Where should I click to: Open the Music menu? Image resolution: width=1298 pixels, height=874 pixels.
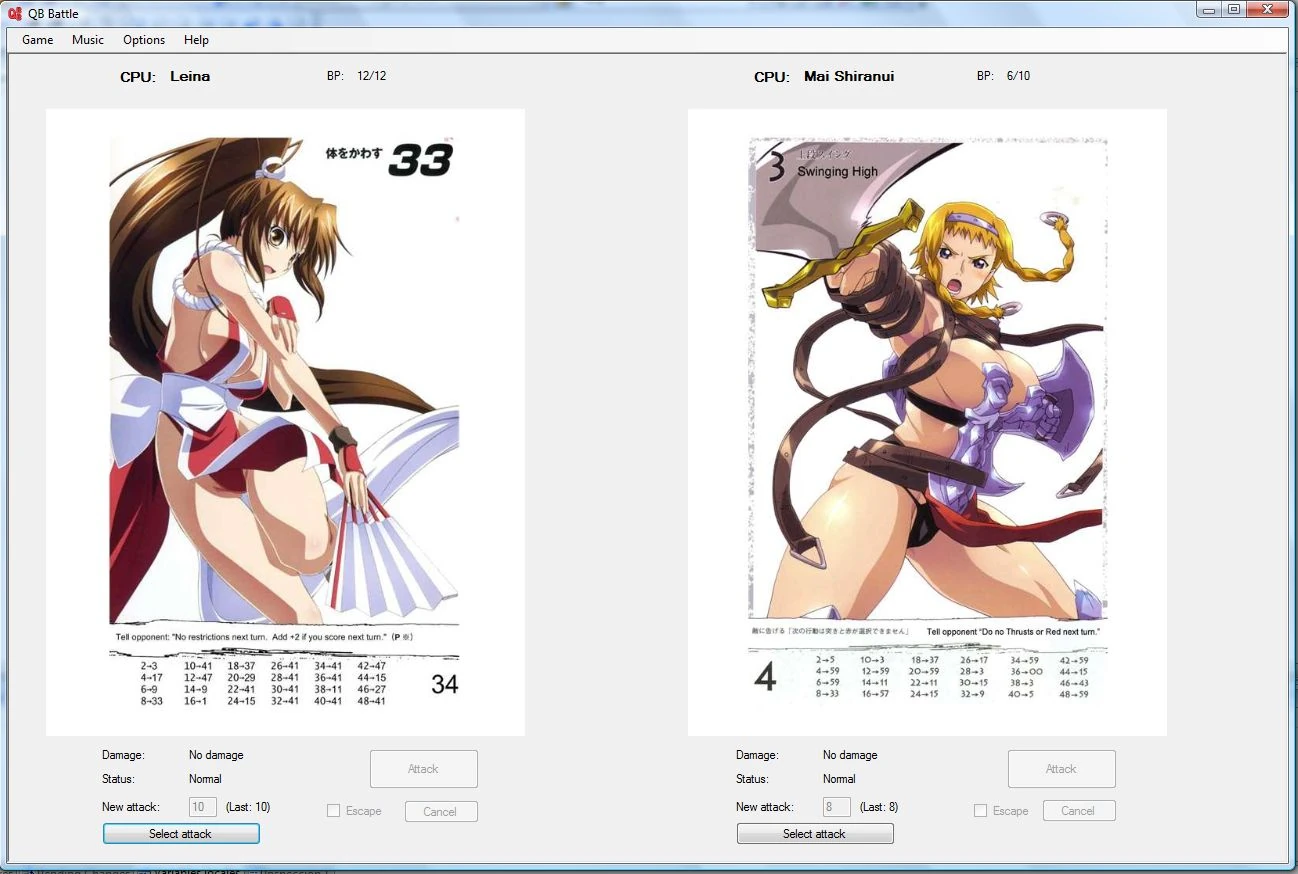88,40
